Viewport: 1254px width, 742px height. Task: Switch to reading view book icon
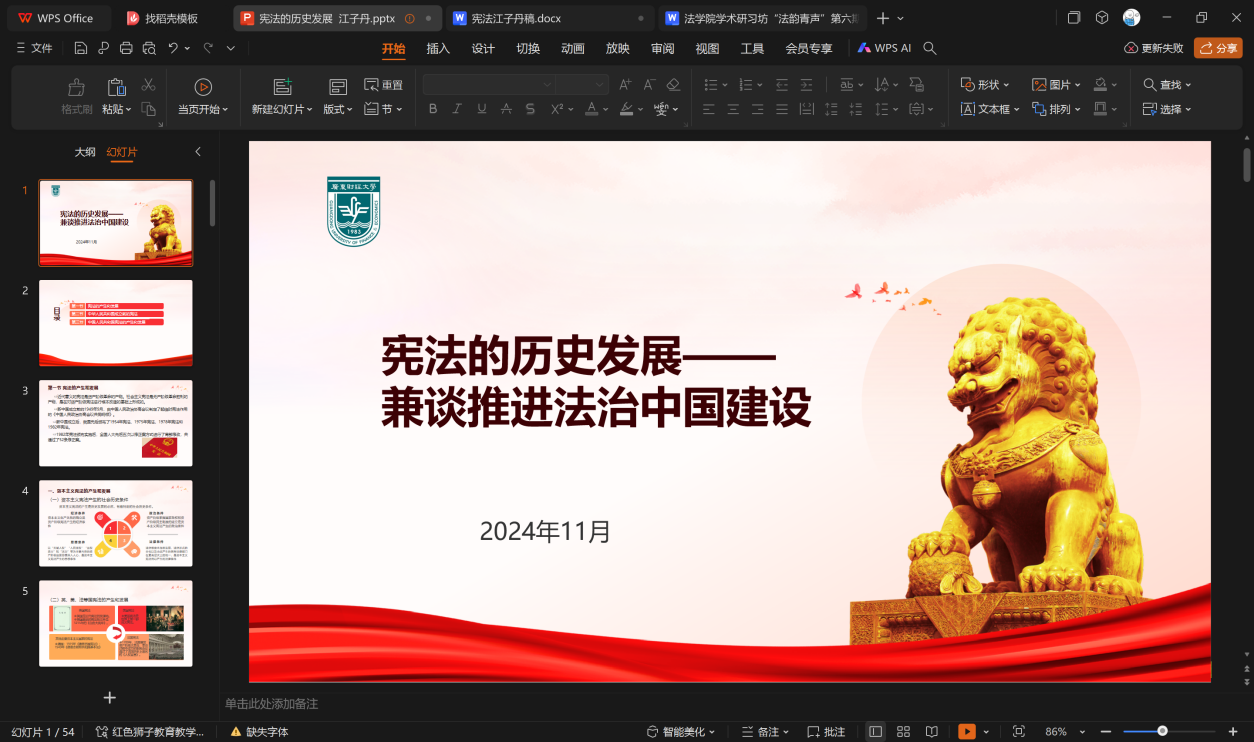point(931,732)
